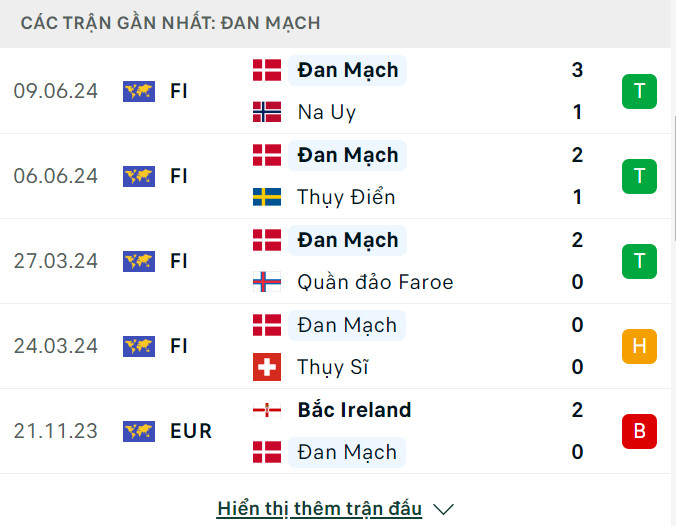Click the world map icon beside EUR
The width and height of the screenshot is (676, 526).
click(139, 431)
